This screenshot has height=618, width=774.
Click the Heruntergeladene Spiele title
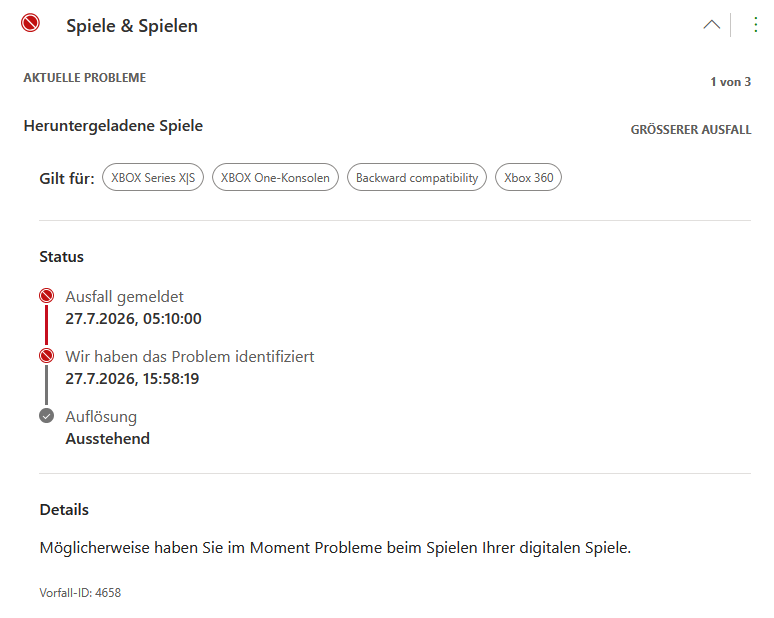pyautogui.click(x=113, y=126)
